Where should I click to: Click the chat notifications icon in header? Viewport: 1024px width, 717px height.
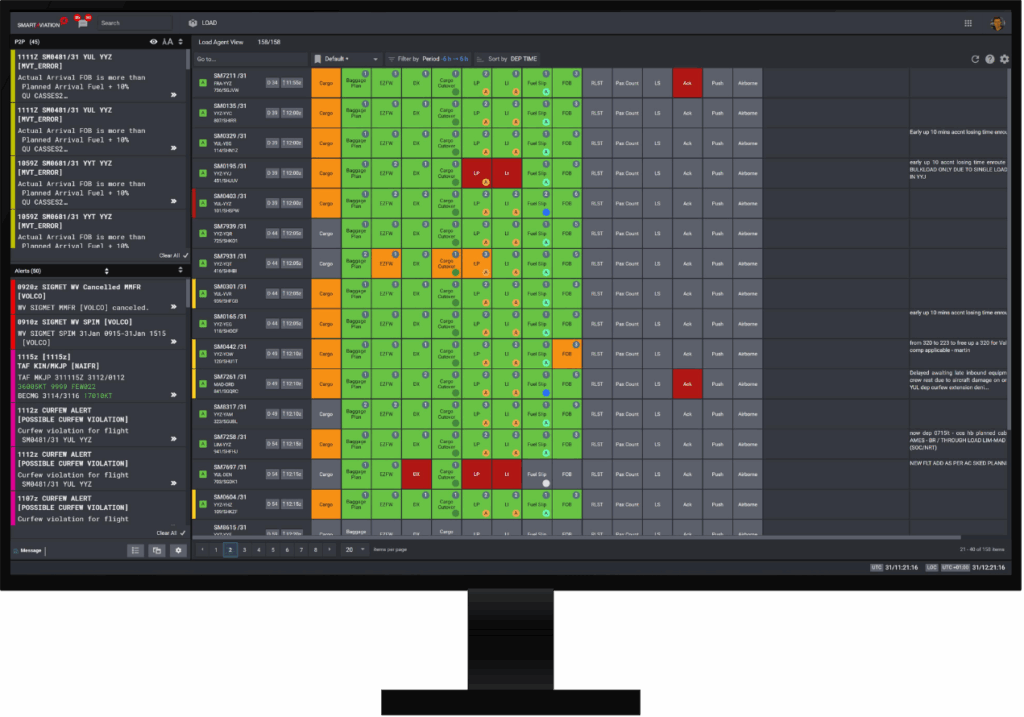coord(84,22)
